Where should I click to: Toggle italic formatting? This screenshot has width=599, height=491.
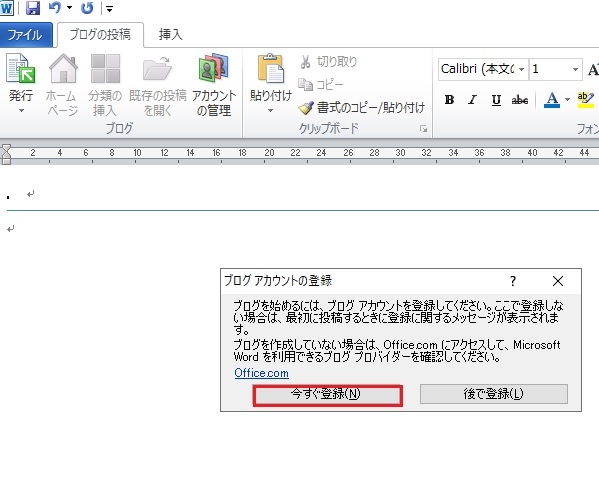pos(473,100)
